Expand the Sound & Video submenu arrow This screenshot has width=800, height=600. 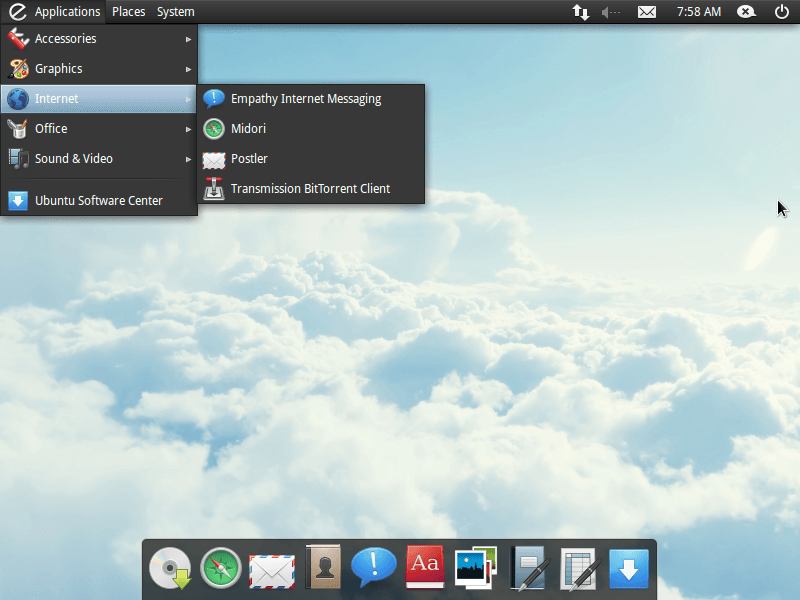(188, 159)
